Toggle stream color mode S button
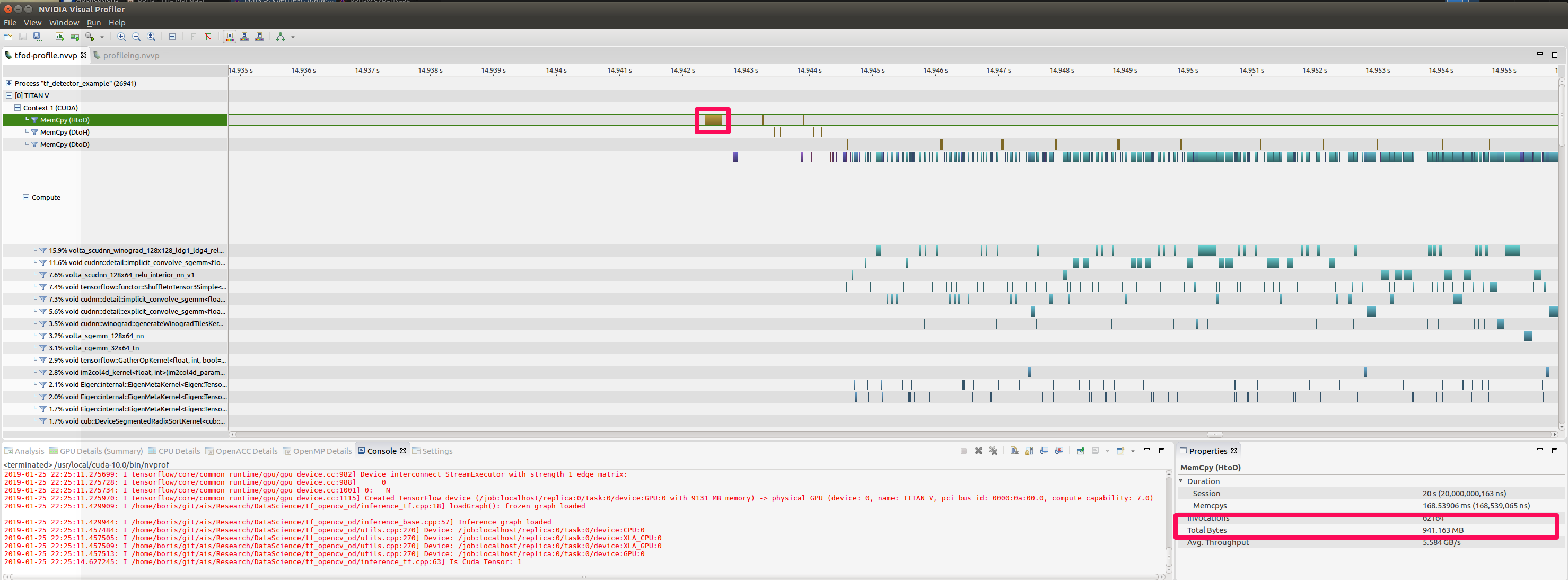This screenshot has width=1568, height=580. point(244,37)
